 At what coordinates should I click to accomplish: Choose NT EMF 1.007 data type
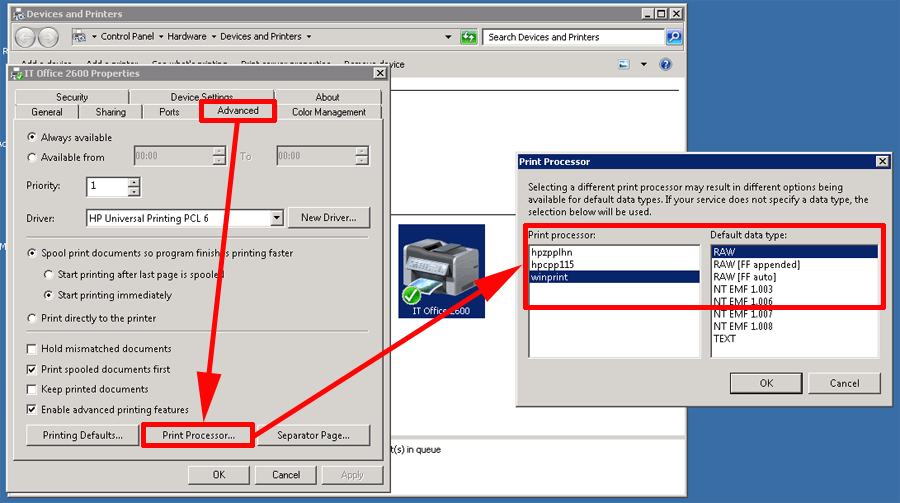[794, 314]
